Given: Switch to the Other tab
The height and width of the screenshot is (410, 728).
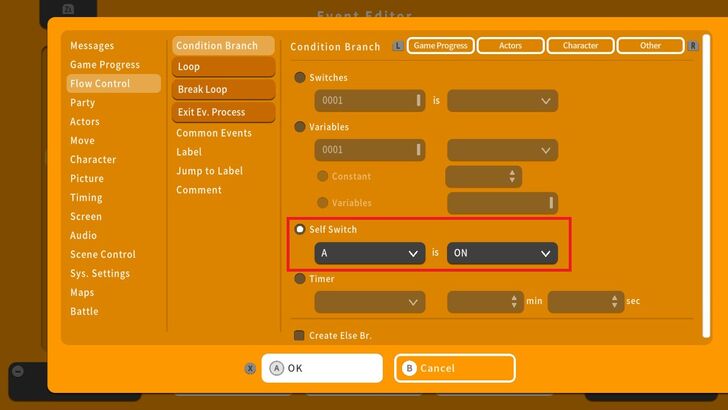Looking at the screenshot, I should pos(650,46).
